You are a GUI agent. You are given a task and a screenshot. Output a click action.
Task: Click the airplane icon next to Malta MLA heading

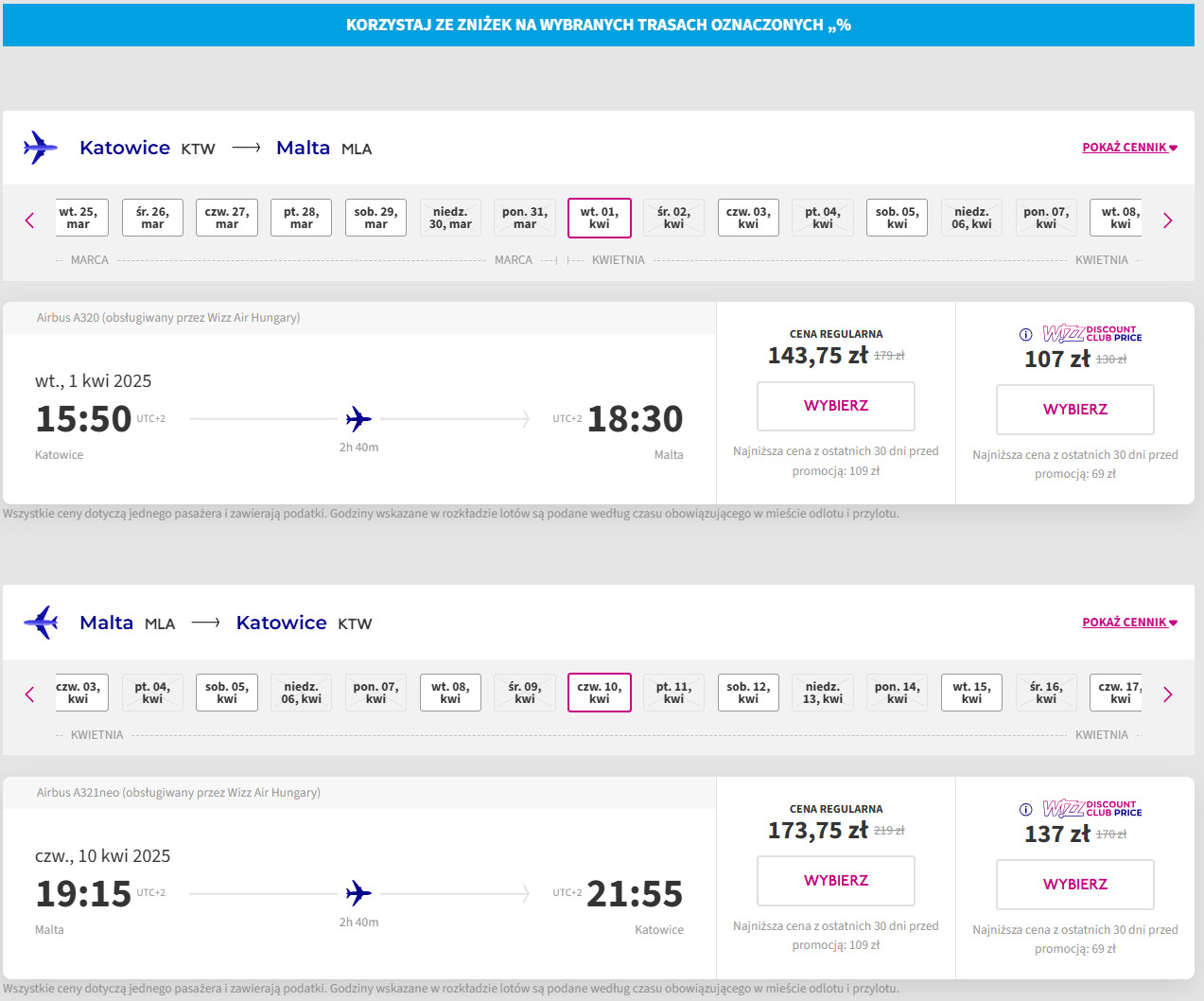[41, 623]
